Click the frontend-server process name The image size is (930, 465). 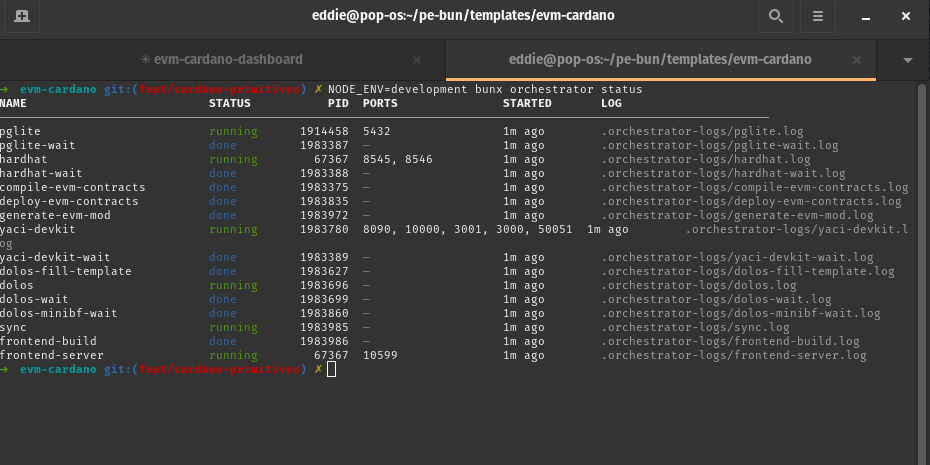tap(52, 356)
